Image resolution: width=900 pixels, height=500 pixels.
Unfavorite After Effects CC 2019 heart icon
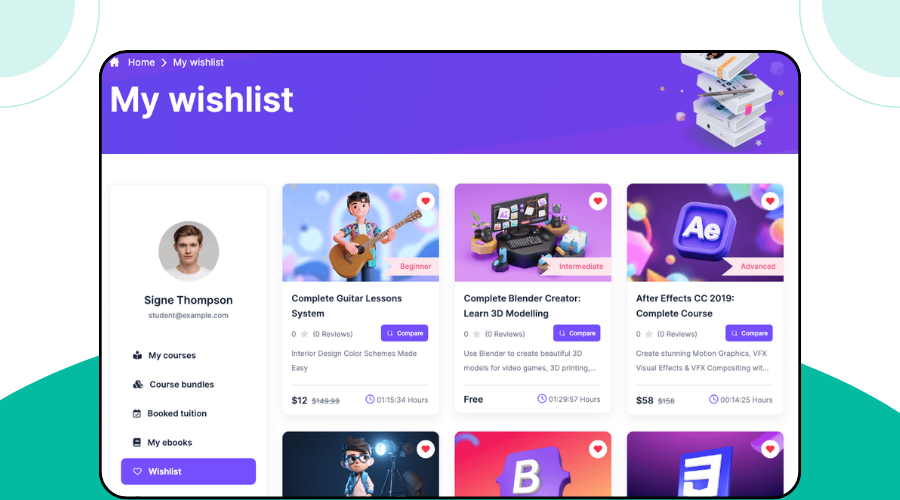[x=770, y=201]
